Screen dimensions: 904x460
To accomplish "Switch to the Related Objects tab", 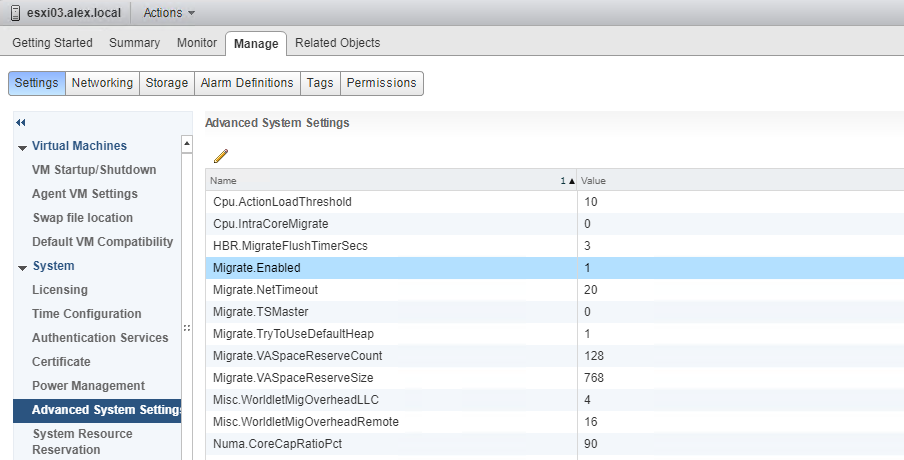I will (x=337, y=43).
